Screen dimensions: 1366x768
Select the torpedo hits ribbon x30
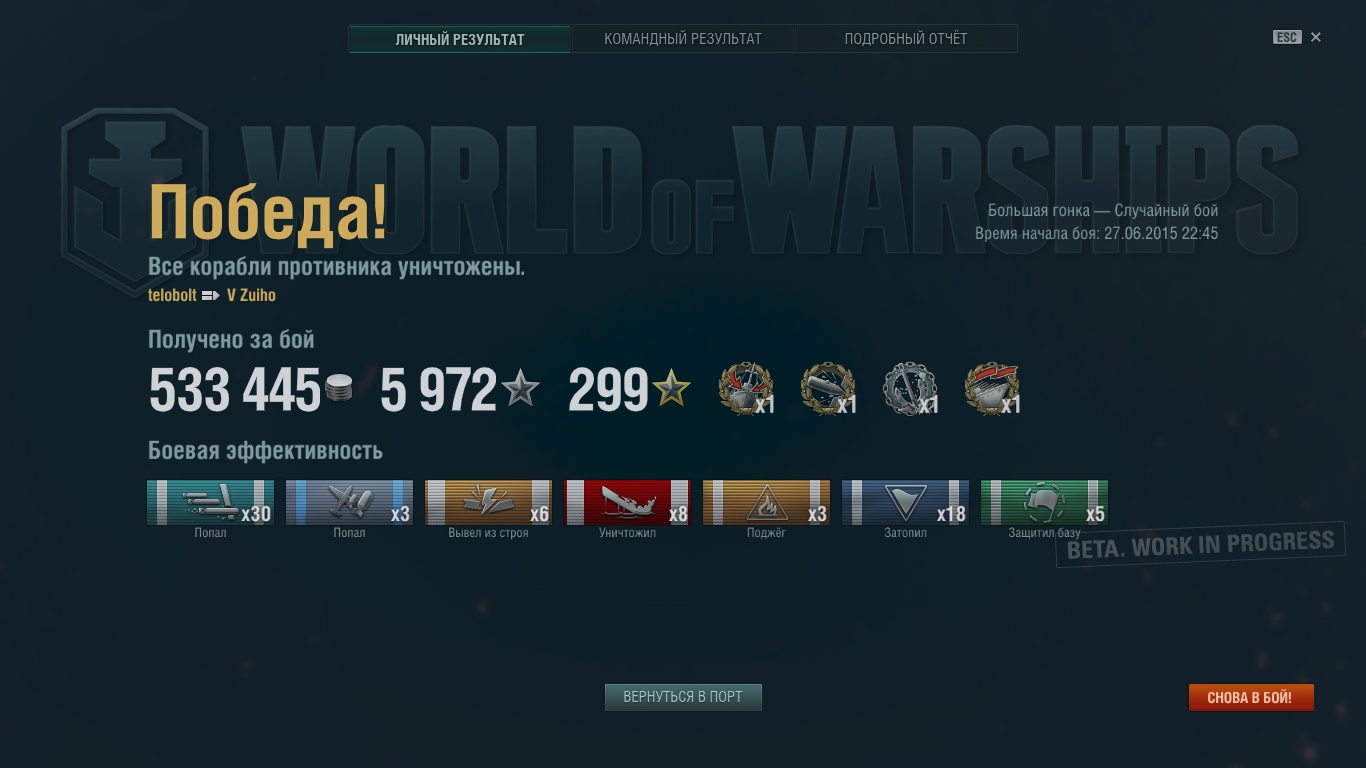210,502
